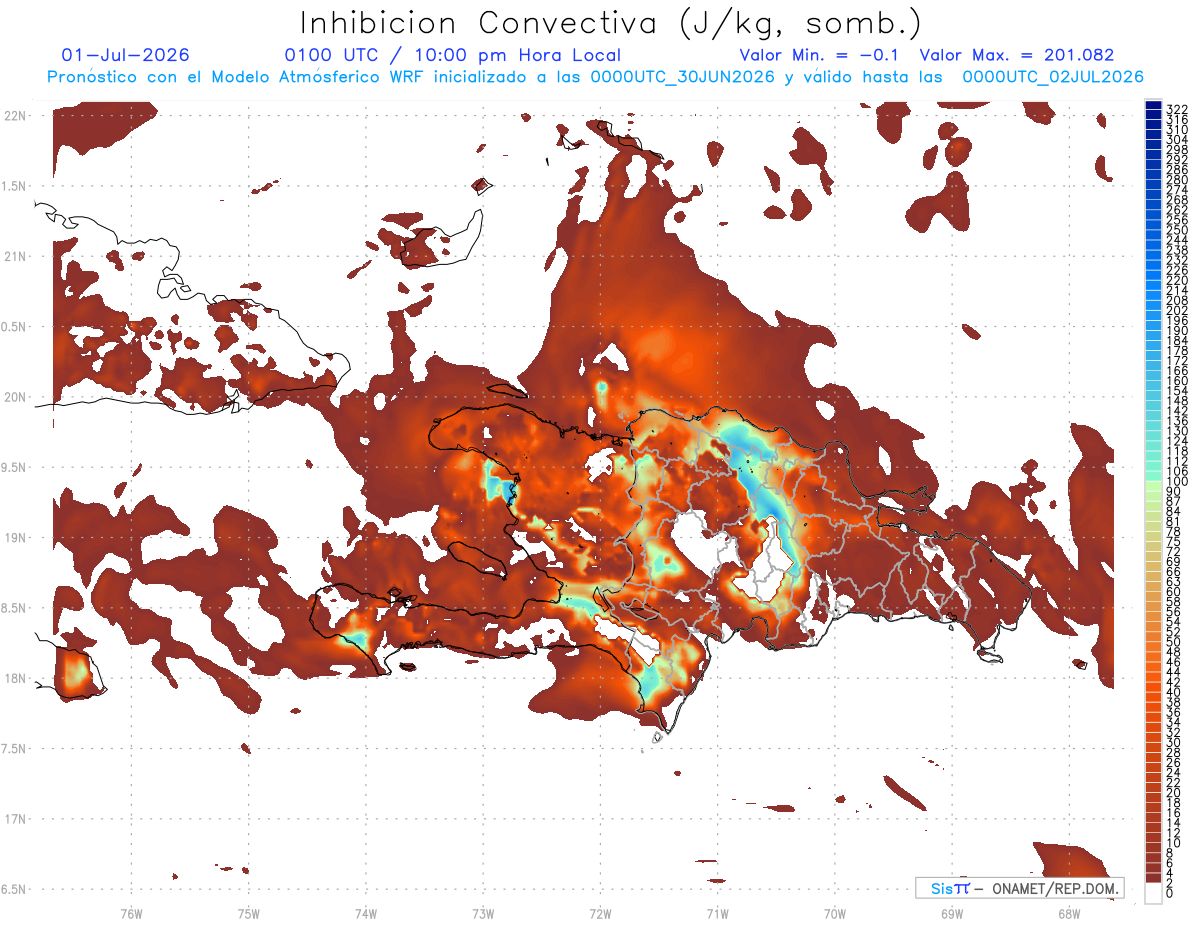Click the darkest blue color scale swatch labeled 322
Viewport: 1200px width, 927px height.
[1153, 107]
